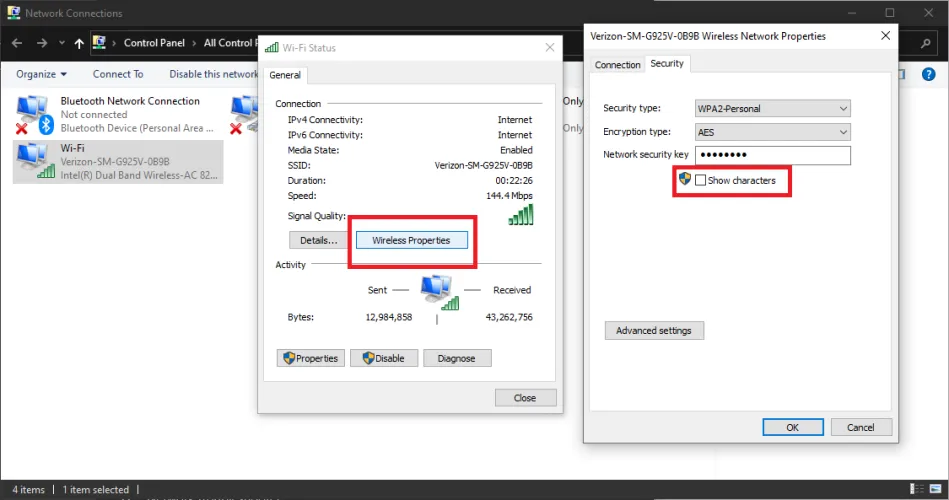Expand the Organize menu
This screenshot has height=500, width=949.
coord(42,74)
